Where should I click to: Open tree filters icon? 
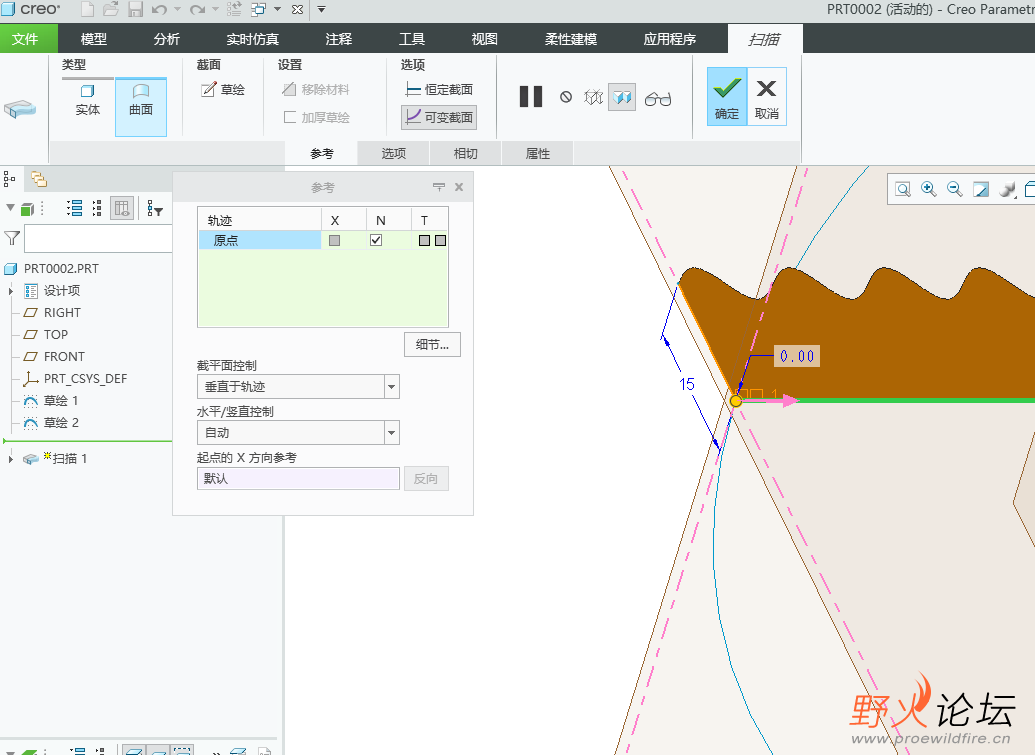click(x=155, y=209)
